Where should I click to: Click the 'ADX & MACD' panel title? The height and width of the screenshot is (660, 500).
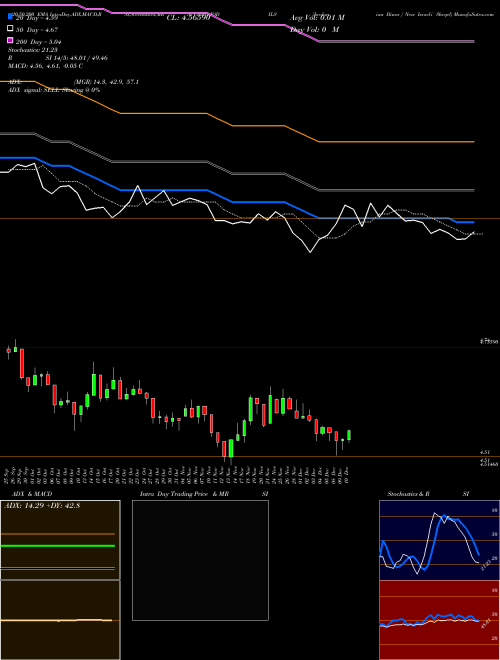click(32, 494)
